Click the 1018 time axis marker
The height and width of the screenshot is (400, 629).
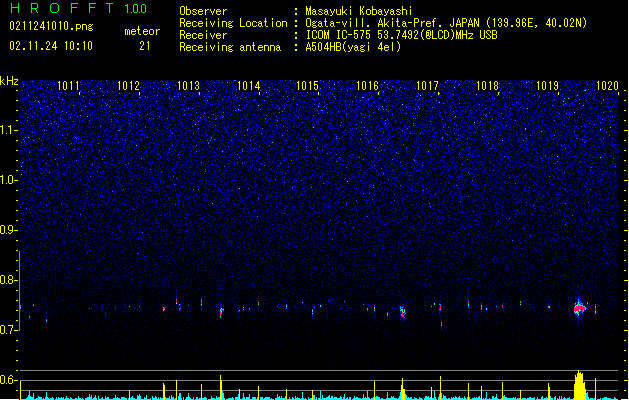(x=487, y=86)
